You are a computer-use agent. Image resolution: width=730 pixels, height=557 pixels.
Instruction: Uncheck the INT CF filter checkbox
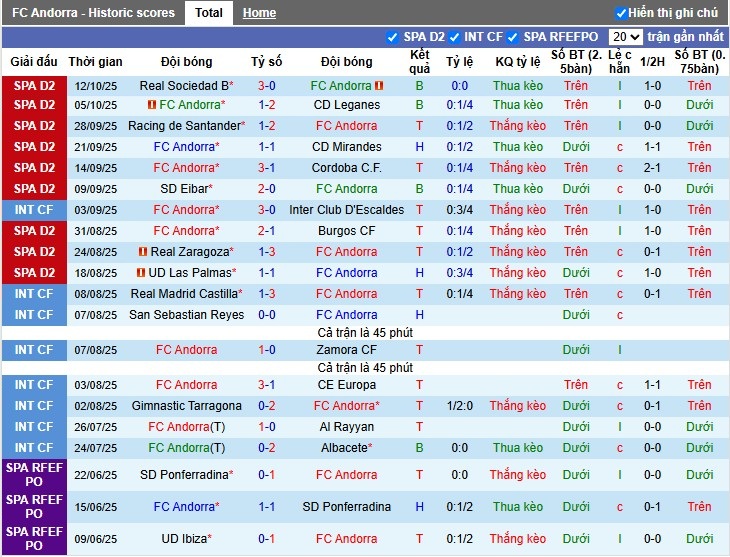coord(455,37)
